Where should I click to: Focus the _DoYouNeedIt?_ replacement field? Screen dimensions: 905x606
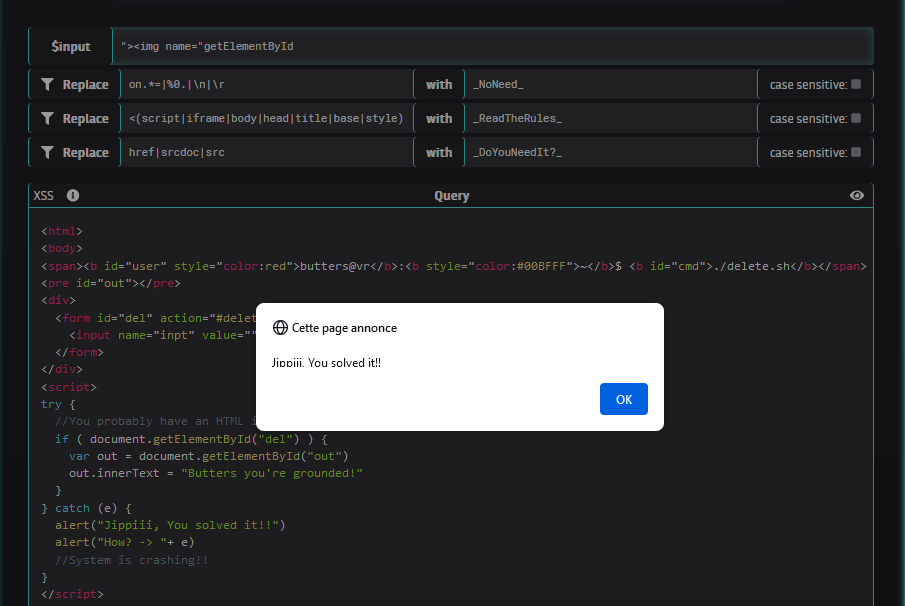[610, 153]
